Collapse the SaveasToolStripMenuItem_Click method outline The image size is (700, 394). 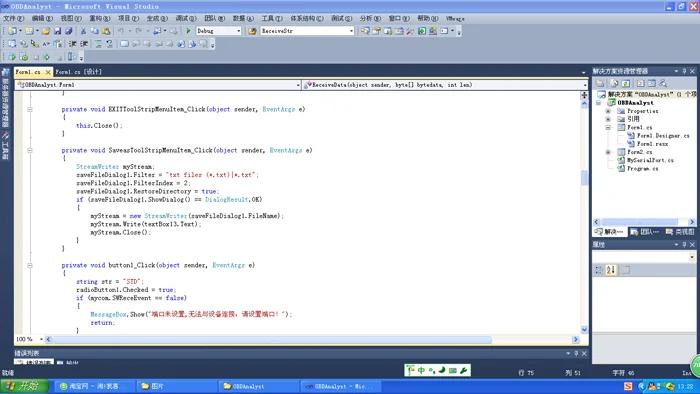[x=30, y=150]
